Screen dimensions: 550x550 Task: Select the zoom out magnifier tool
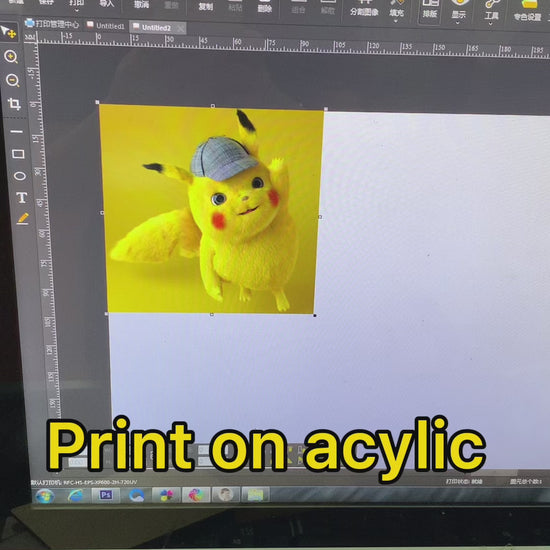pyautogui.click(x=13, y=80)
